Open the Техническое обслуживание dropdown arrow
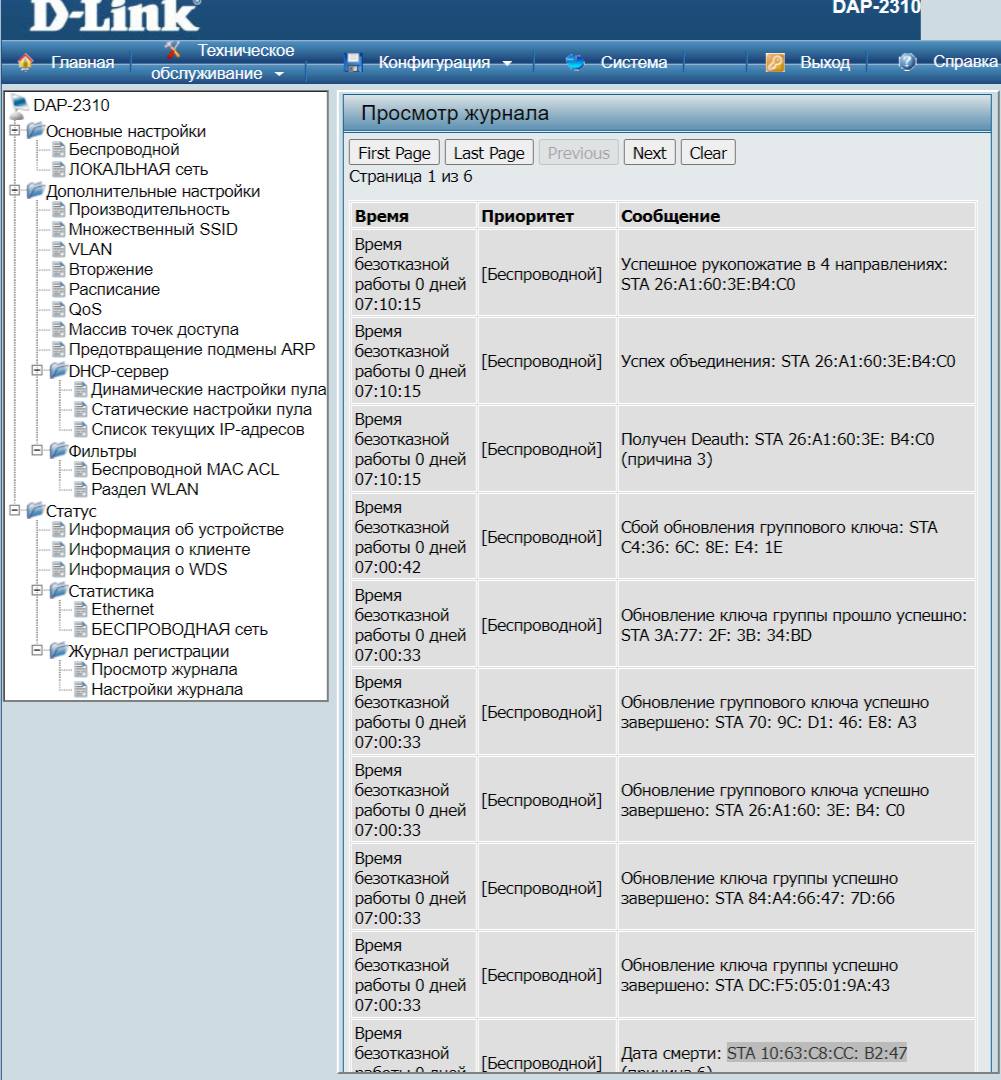1001x1080 pixels. click(279, 74)
